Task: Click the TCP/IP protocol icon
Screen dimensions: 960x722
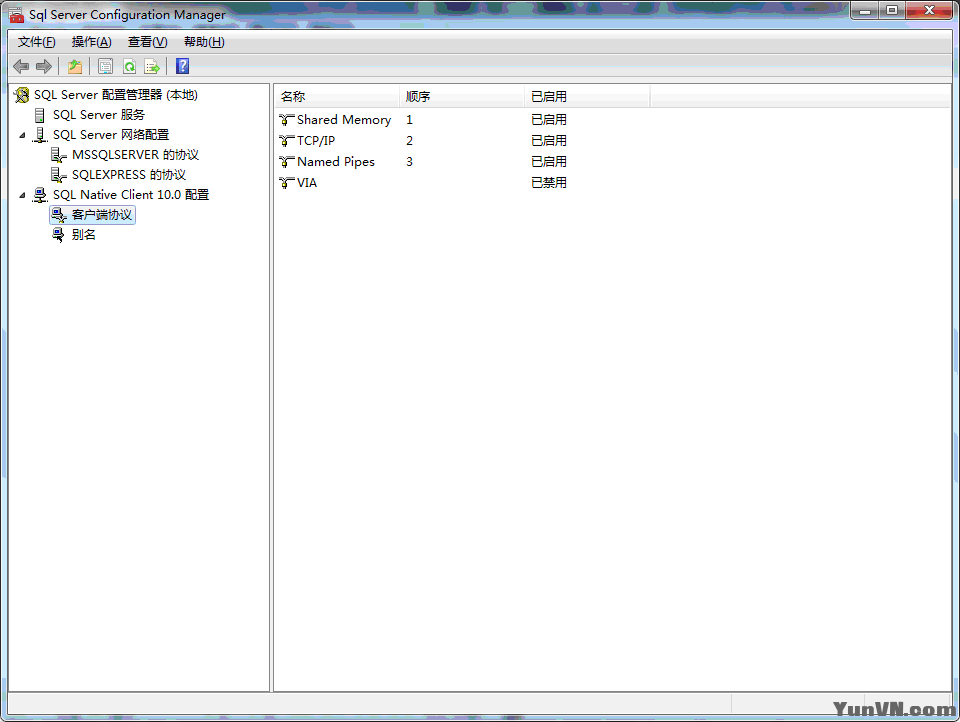Action: [x=287, y=141]
